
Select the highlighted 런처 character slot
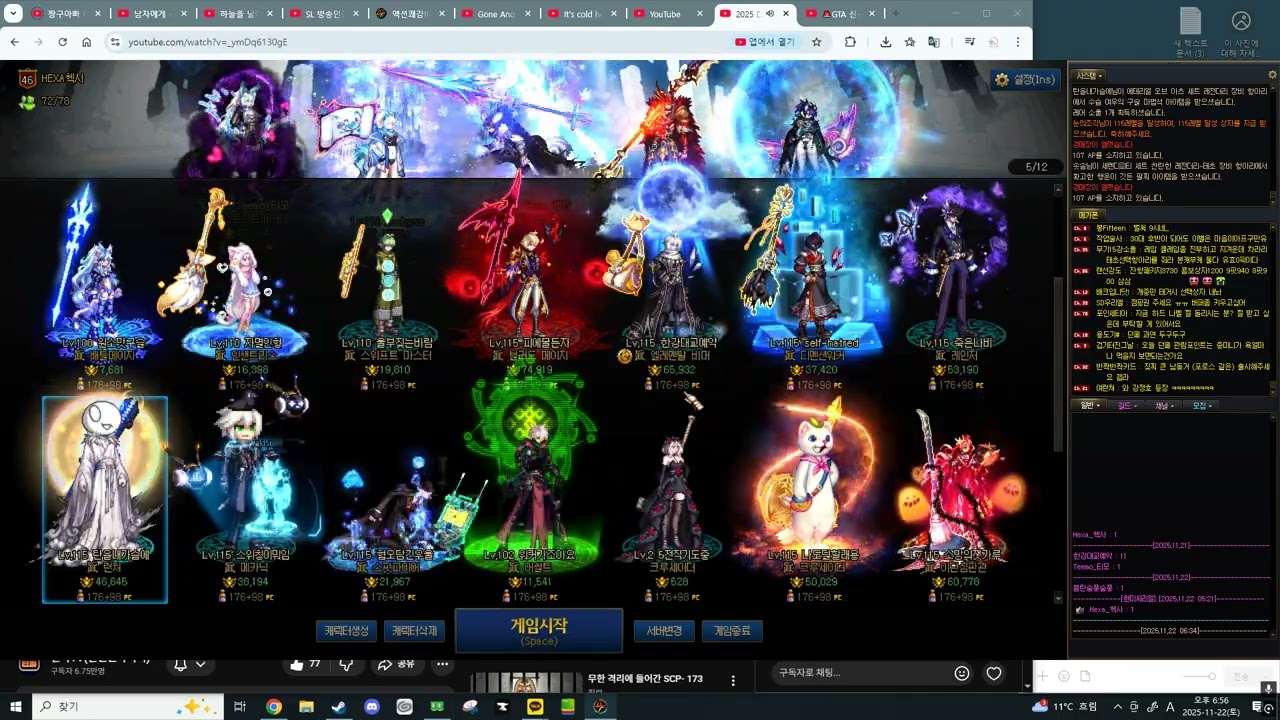(x=105, y=500)
